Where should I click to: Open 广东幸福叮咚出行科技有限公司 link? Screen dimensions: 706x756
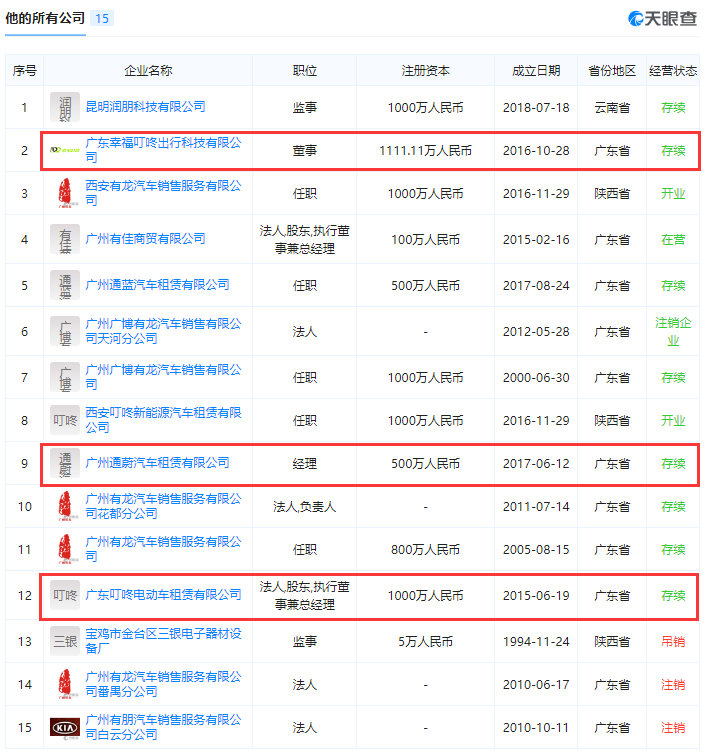[163, 150]
